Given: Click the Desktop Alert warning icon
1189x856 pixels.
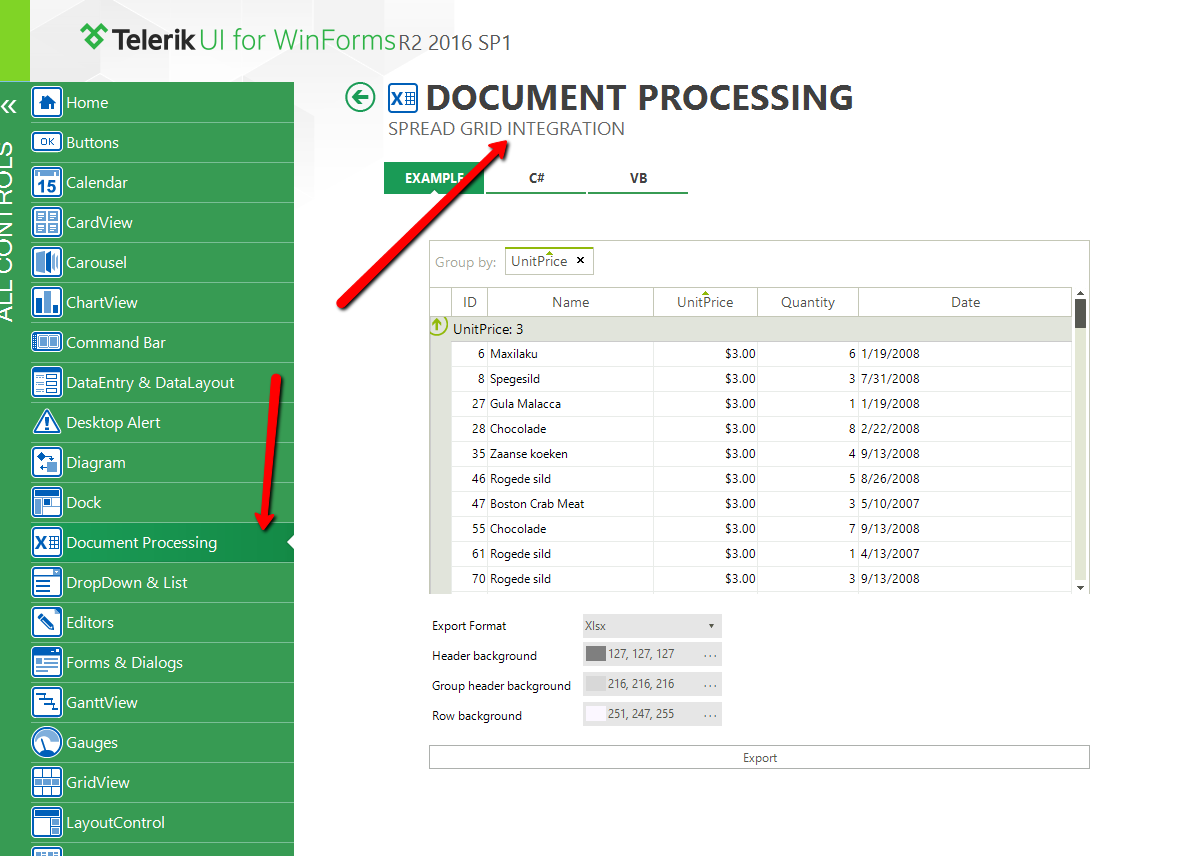Looking at the screenshot, I should click(47, 422).
